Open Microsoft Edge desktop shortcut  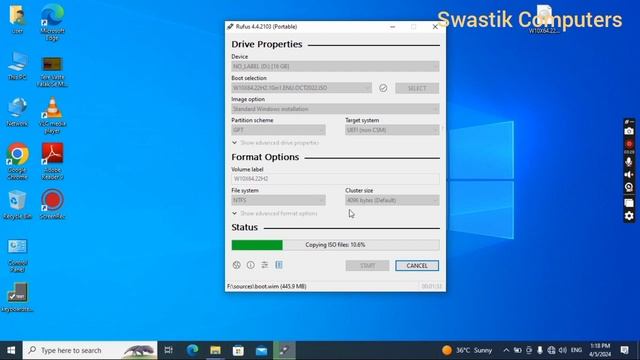pyautogui.click(x=52, y=23)
